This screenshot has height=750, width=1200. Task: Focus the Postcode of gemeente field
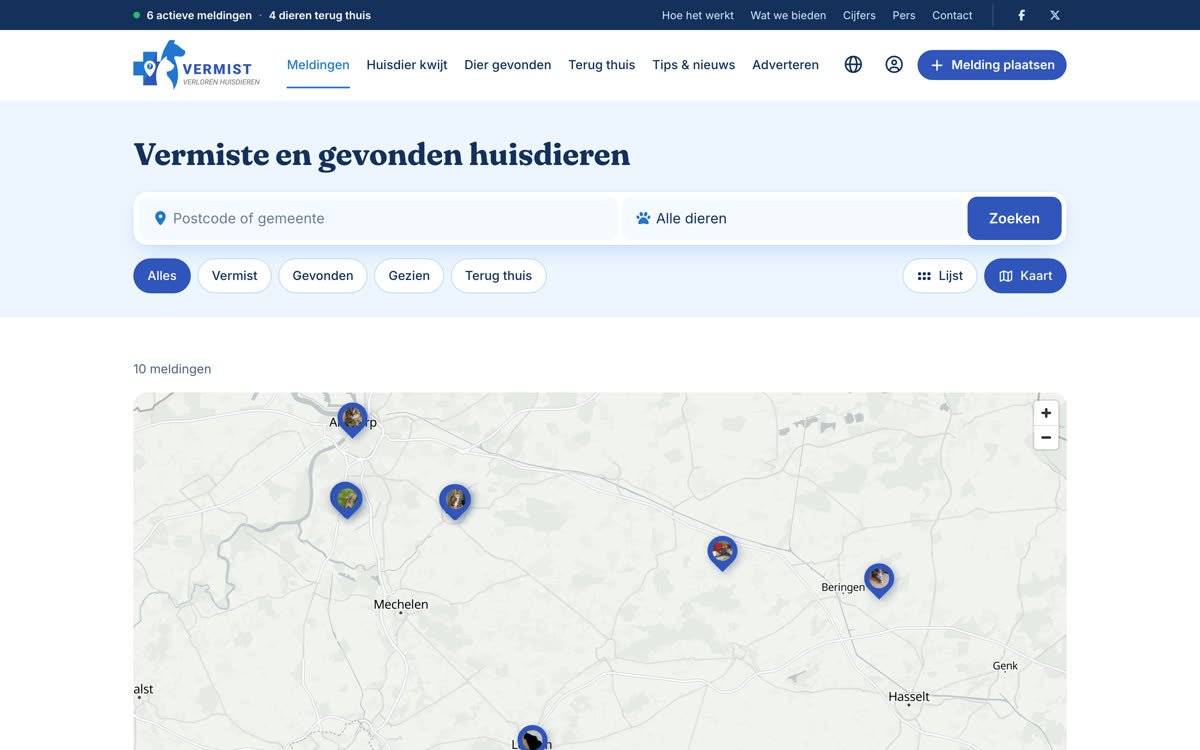pos(378,218)
